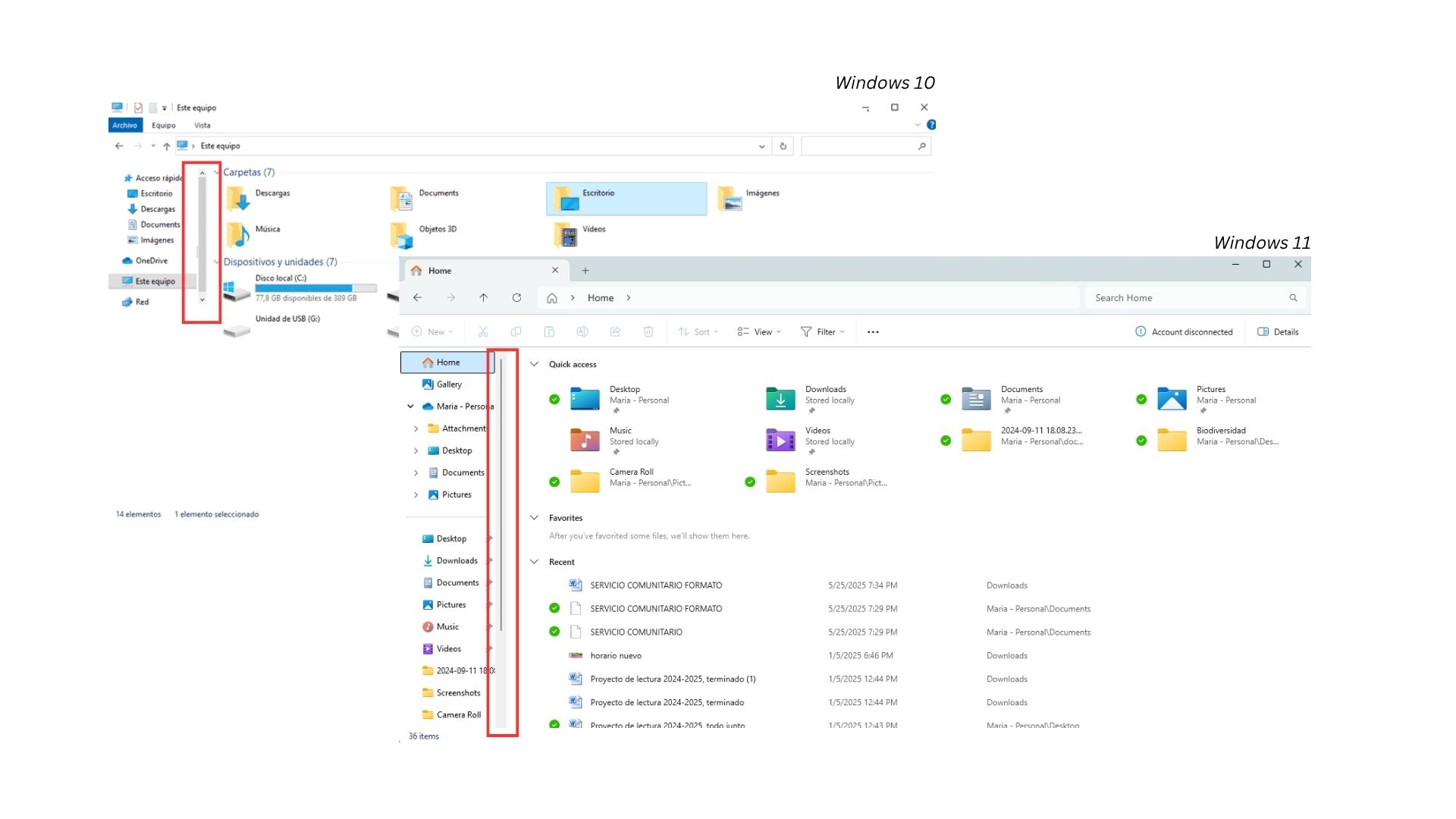Screen dimensions: 1456x819
Task: Open the Videos folder icon in Quick access
Action: coord(780,440)
